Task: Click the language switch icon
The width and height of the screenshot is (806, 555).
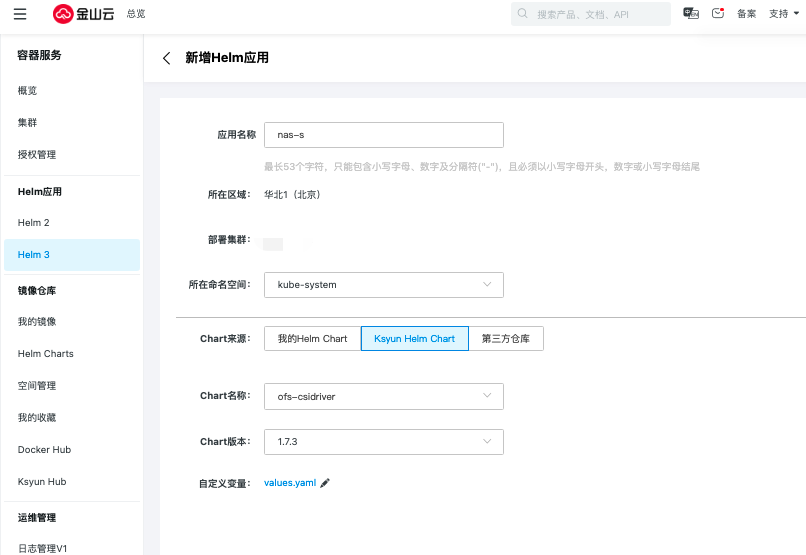Action: (690, 14)
